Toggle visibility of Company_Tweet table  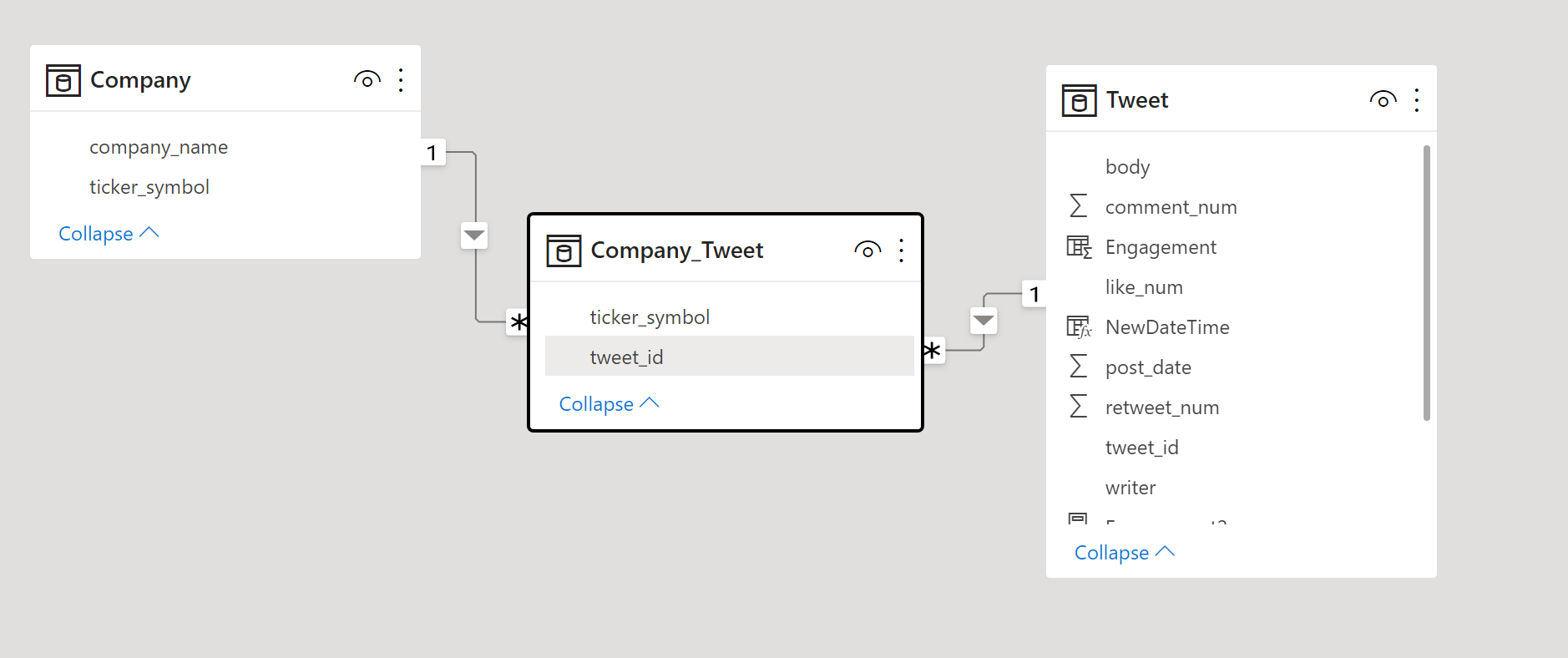[867, 251]
